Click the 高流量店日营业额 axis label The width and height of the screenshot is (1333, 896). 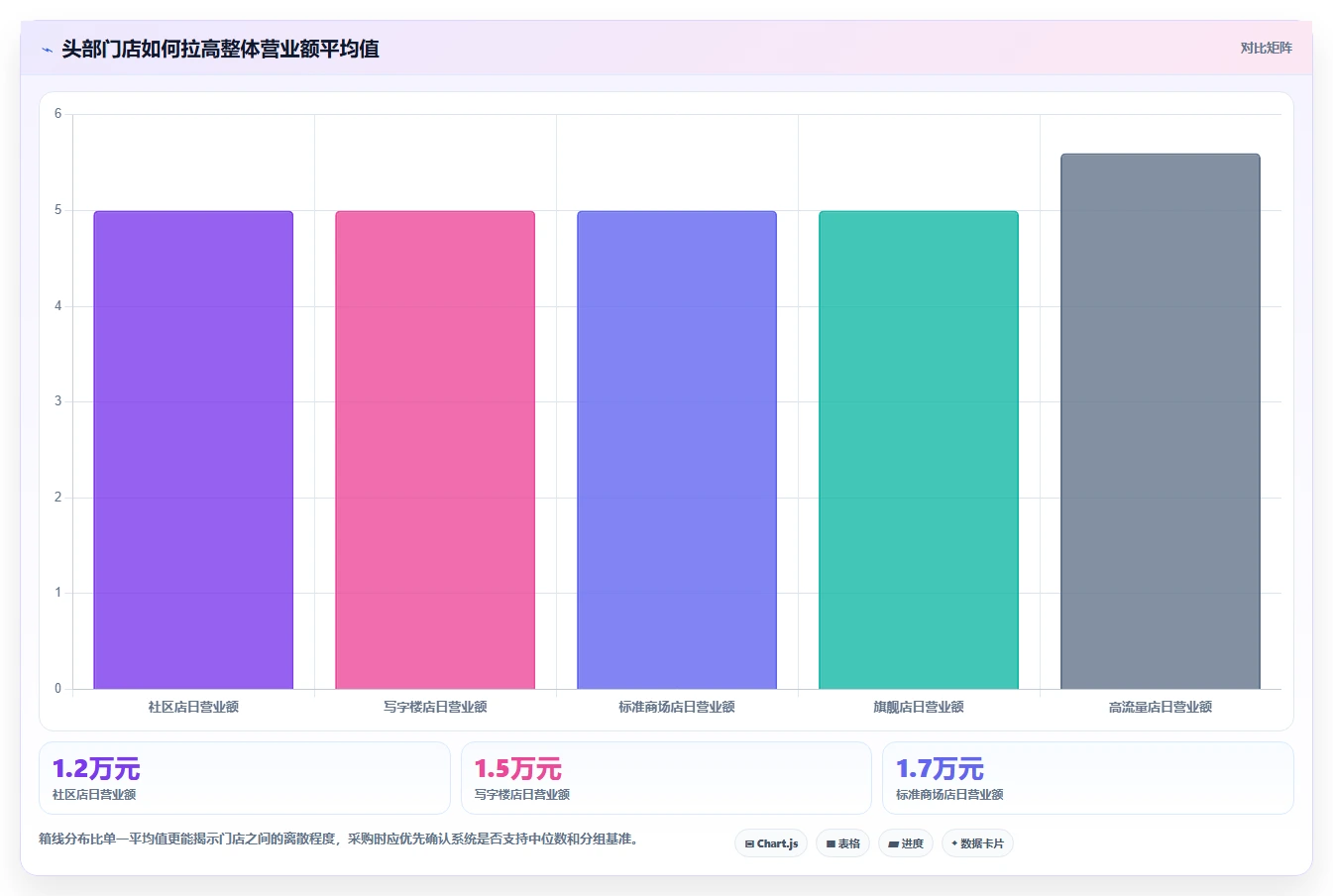1161,707
